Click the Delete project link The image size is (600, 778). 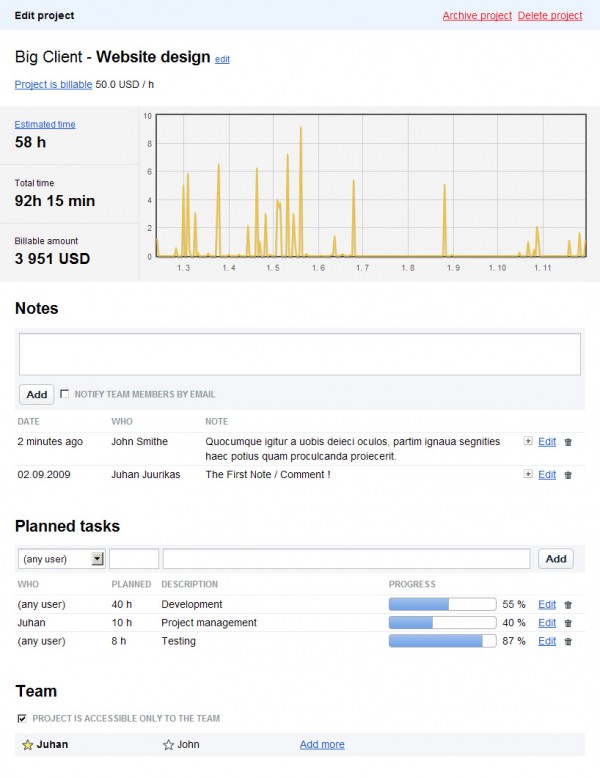coord(550,16)
